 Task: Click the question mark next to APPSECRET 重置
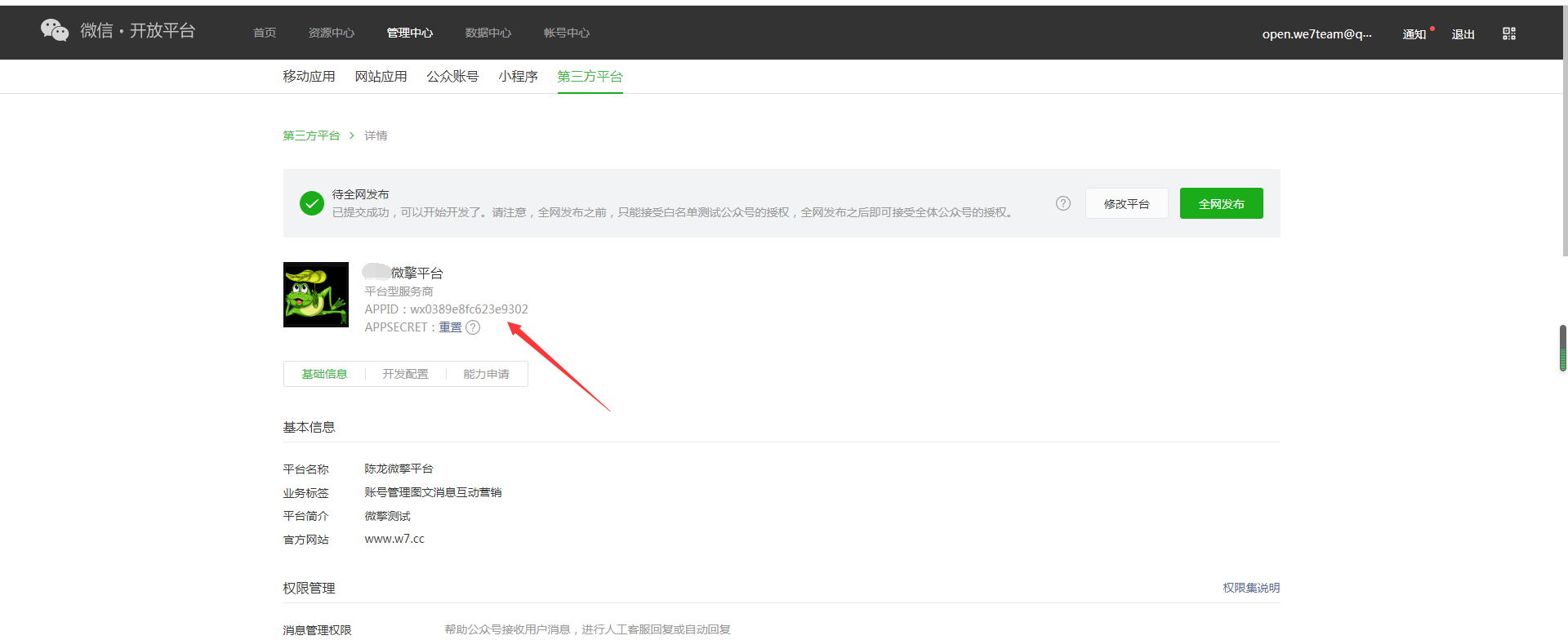pyautogui.click(x=473, y=327)
